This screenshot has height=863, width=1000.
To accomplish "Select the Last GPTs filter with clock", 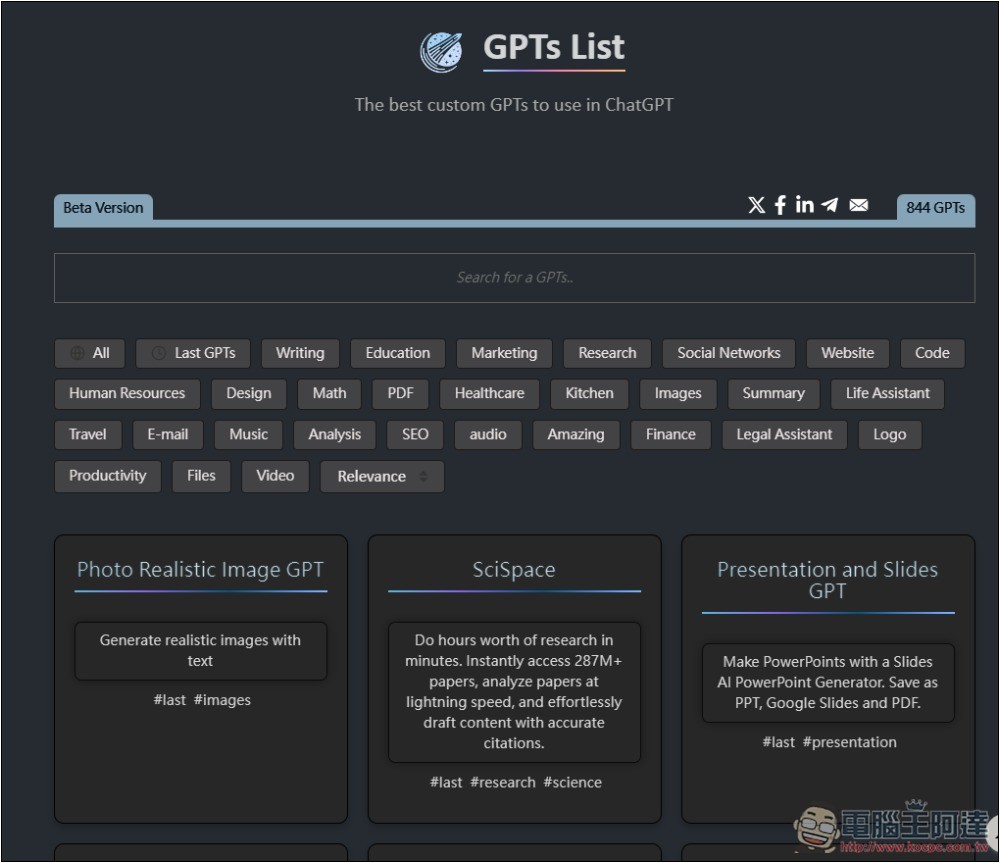I will click(x=193, y=353).
